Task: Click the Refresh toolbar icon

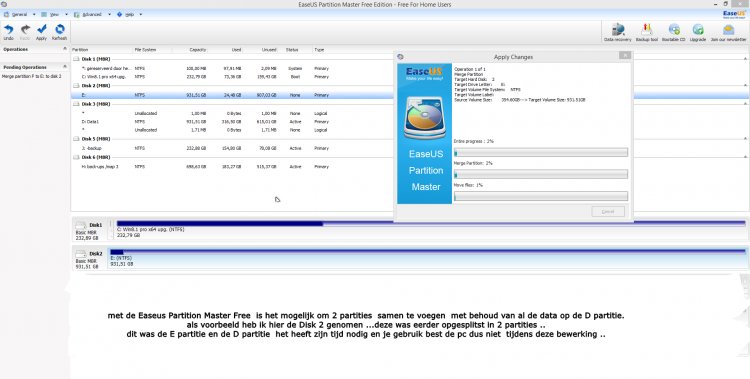Action: click(x=59, y=30)
